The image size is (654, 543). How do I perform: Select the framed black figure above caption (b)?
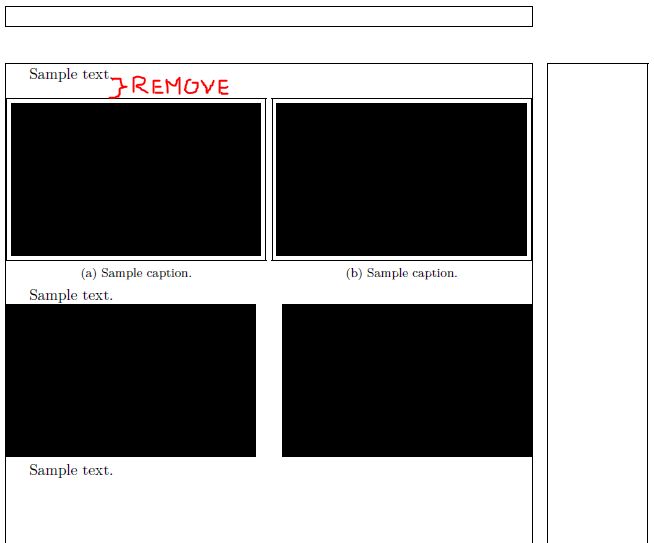click(x=402, y=179)
